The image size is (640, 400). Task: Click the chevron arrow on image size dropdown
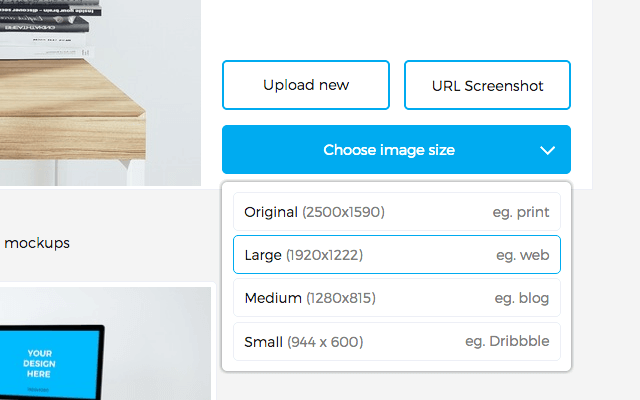point(547,150)
